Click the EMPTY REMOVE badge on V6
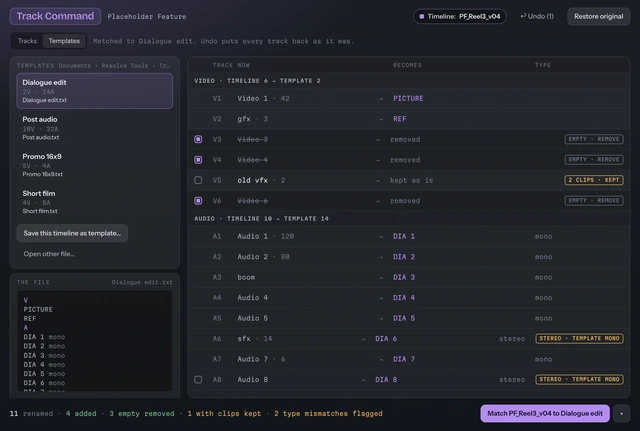640x431 pixels. 594,200
